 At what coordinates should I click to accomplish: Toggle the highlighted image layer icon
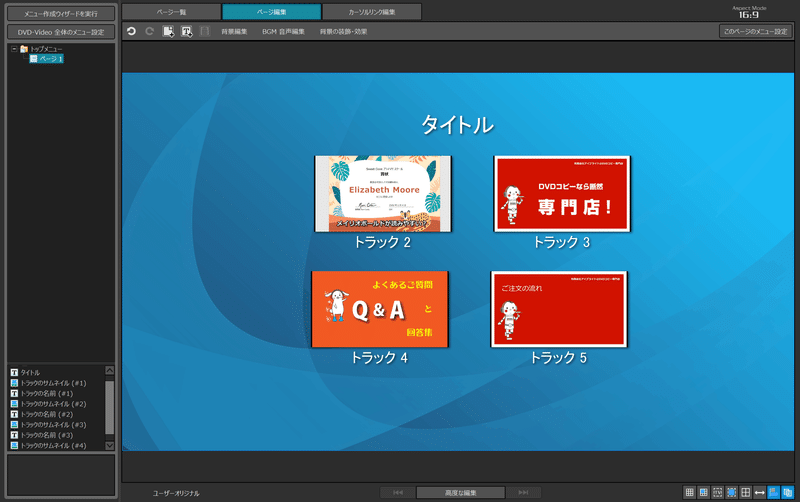click(x=773, y=492)
